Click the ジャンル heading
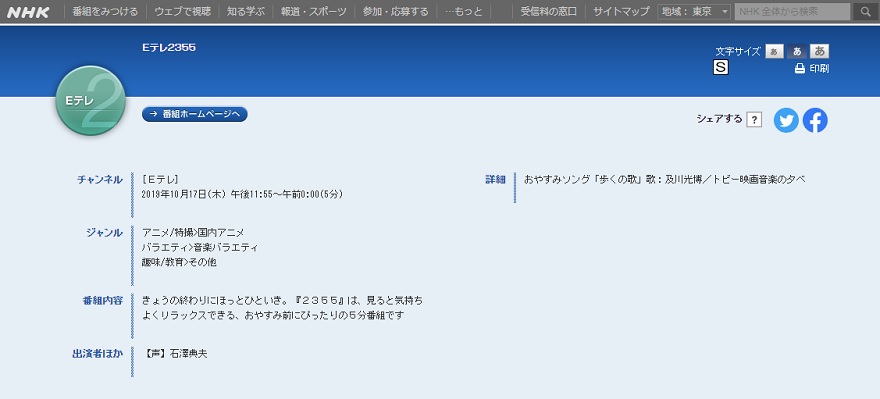This screenshot has height=399, width=880. [x=104, y=233]
